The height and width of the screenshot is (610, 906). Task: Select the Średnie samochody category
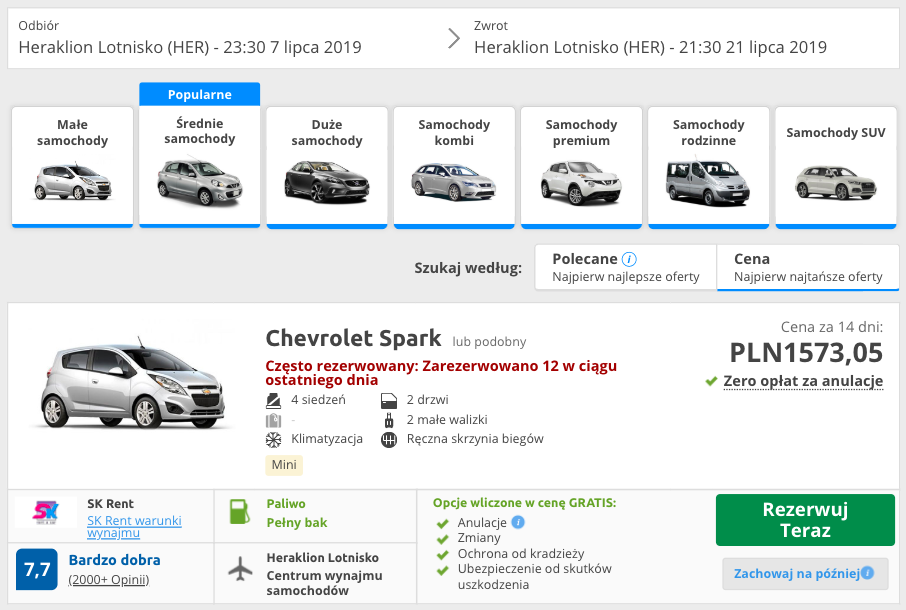[x=199, y=167]
